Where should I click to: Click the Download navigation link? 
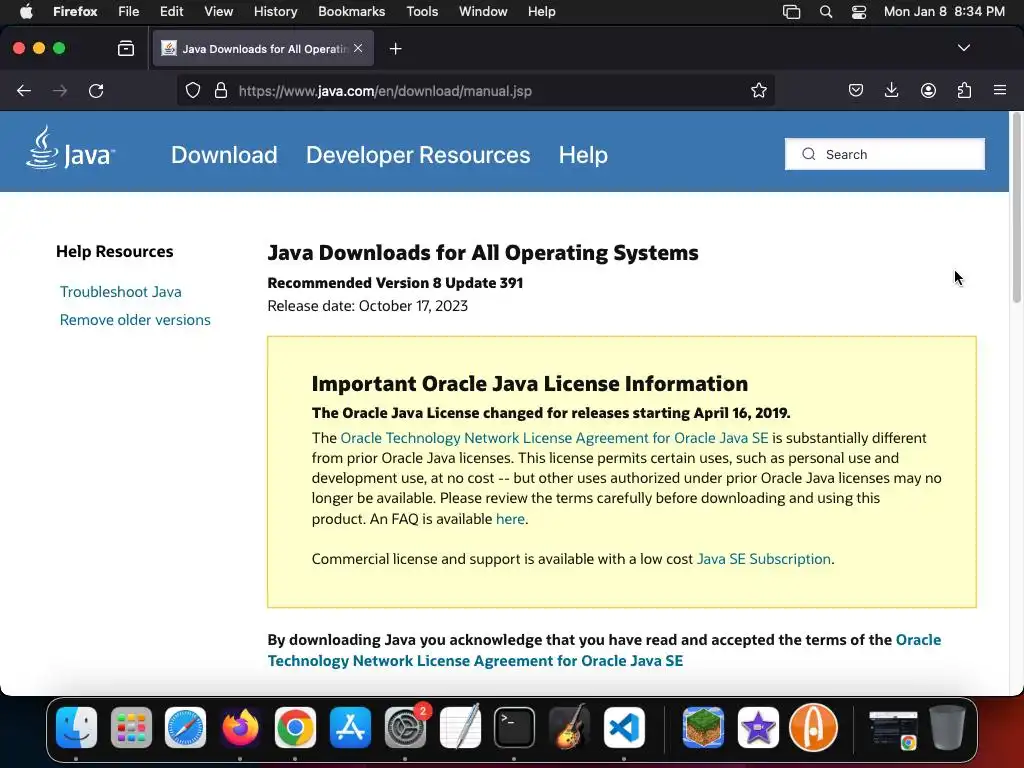coord(224,155)
